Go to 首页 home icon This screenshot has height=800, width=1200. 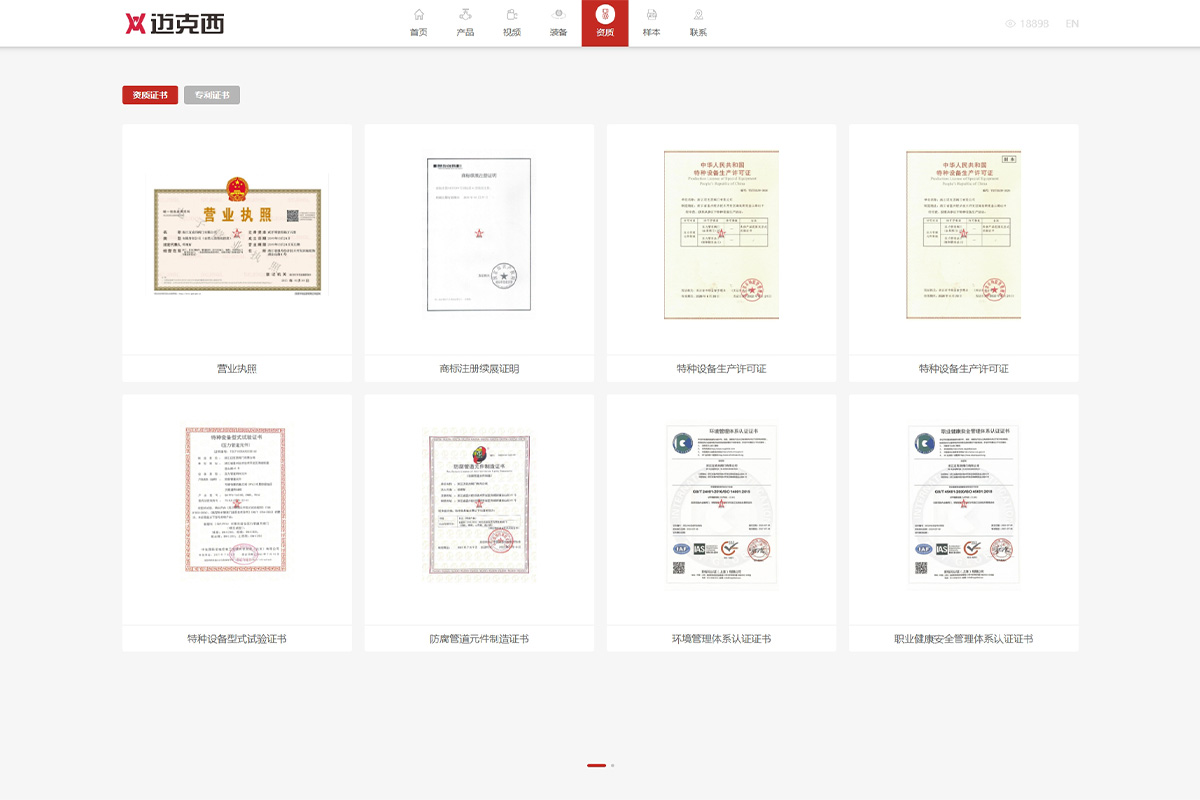418,15
